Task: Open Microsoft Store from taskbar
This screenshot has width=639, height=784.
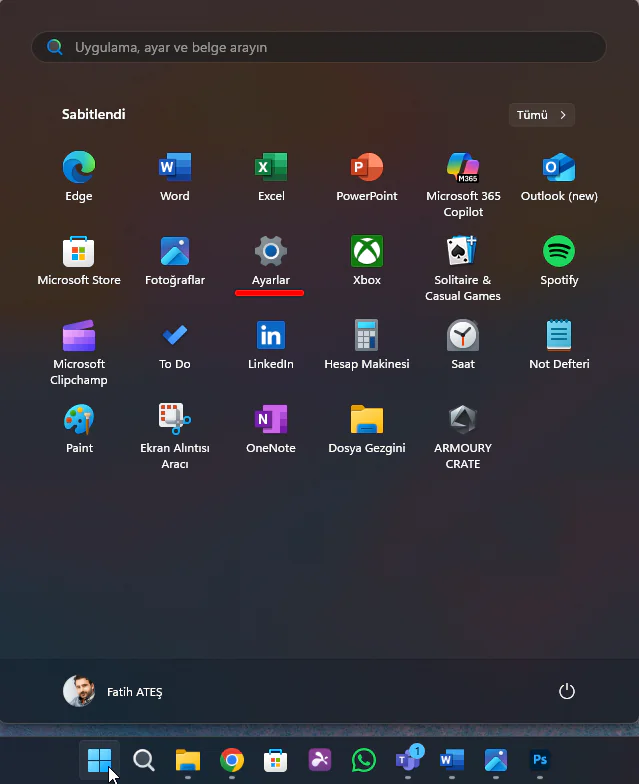Action: coord(276,760)
